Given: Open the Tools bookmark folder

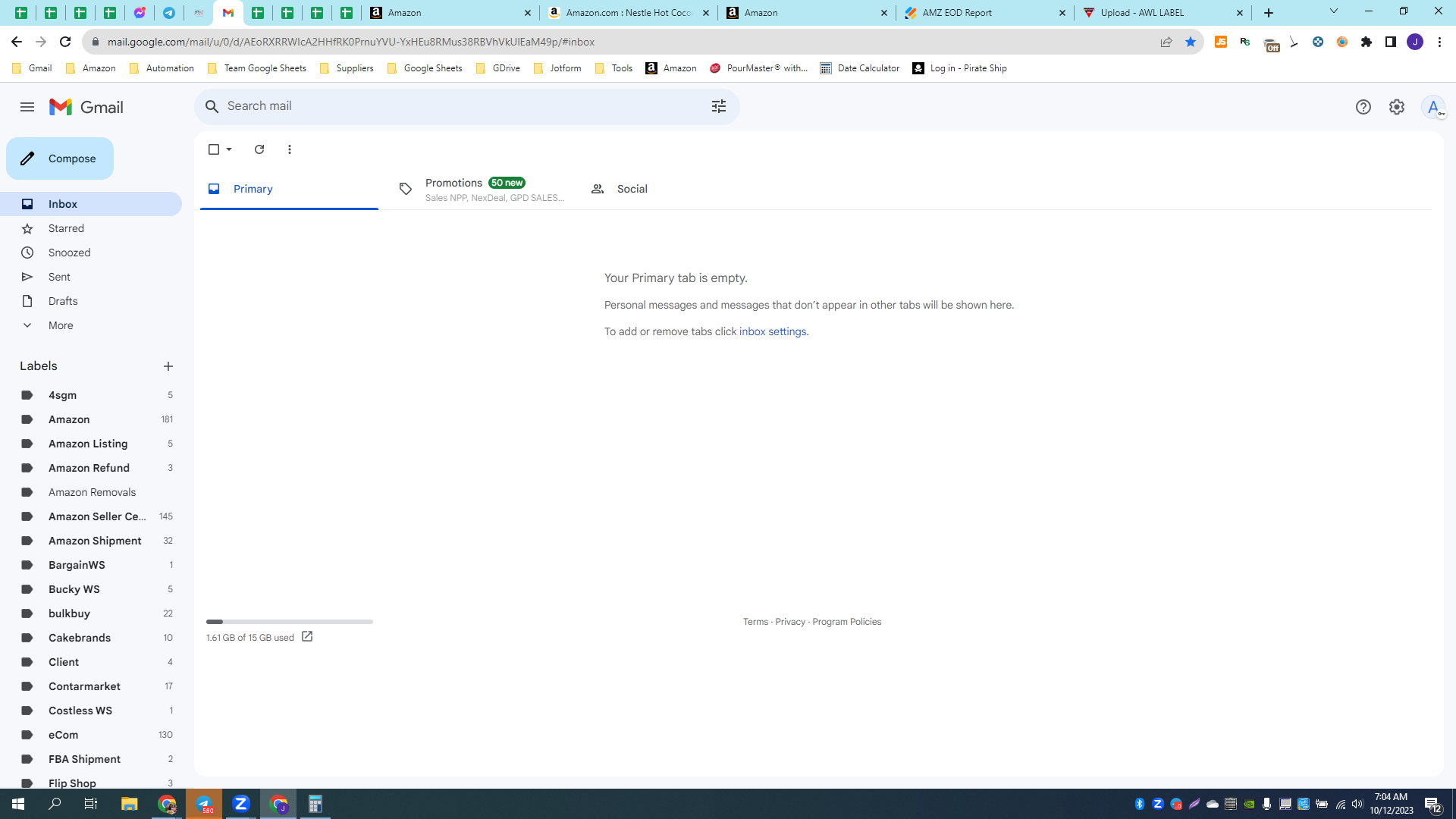Looking at the screenshot, I should point(613,68).
